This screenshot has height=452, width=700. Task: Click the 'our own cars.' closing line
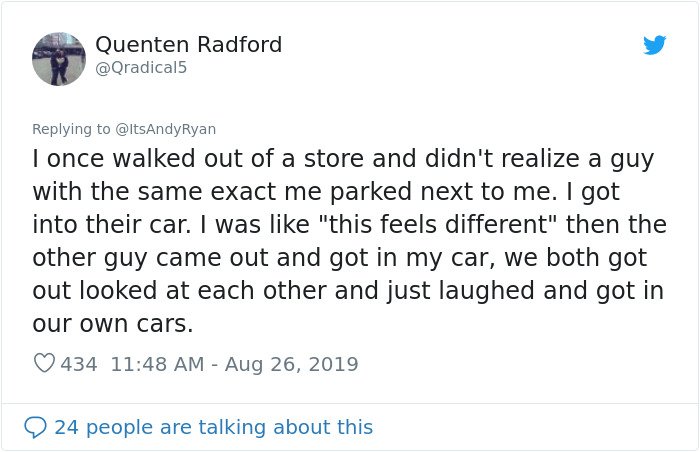[112, 323]
